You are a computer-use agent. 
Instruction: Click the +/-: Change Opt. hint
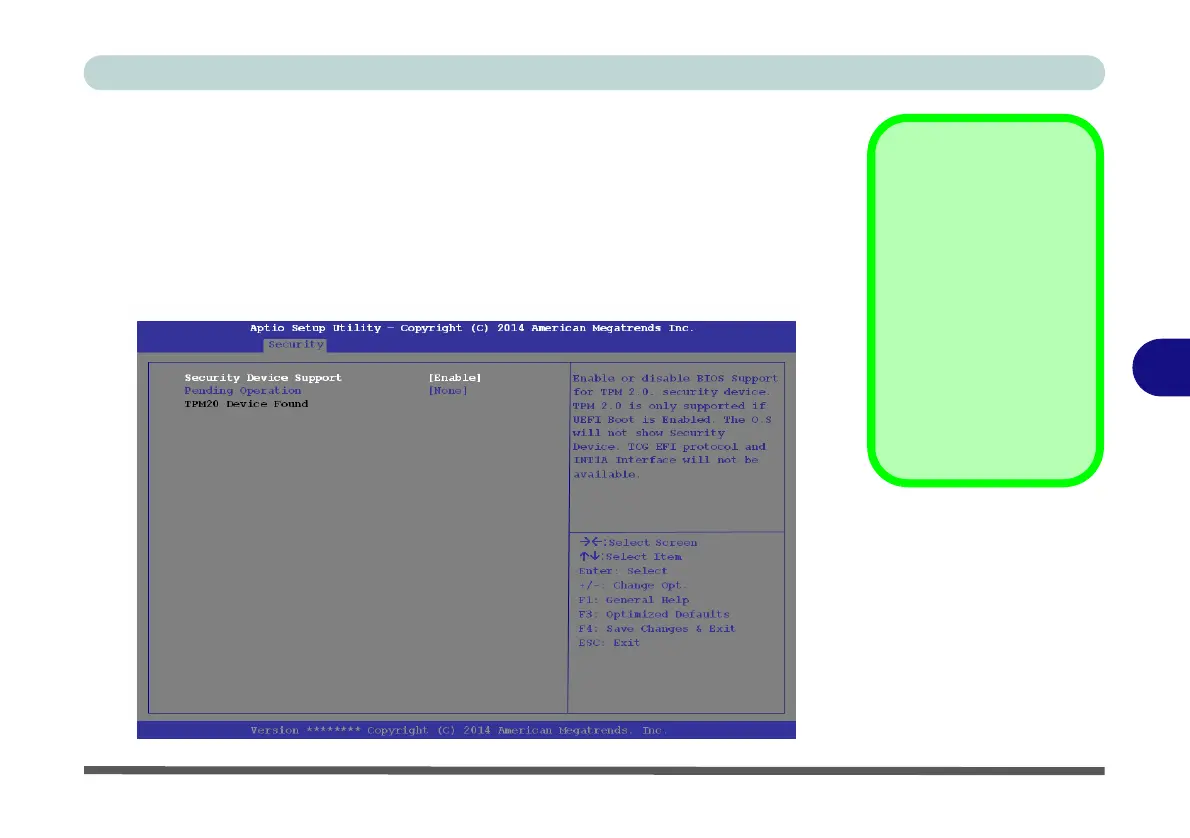632,585
